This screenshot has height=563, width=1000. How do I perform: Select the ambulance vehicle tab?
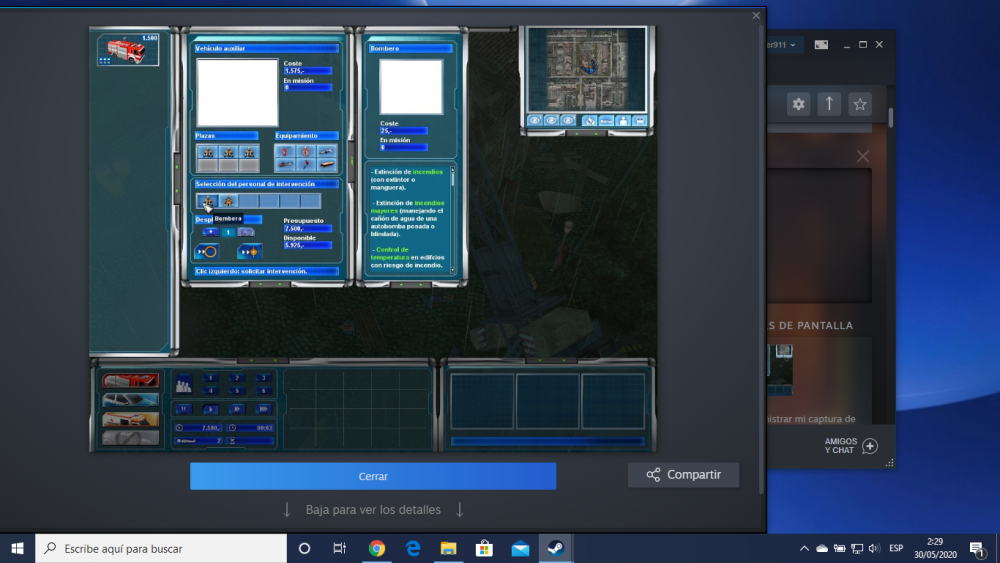[130, 419]
